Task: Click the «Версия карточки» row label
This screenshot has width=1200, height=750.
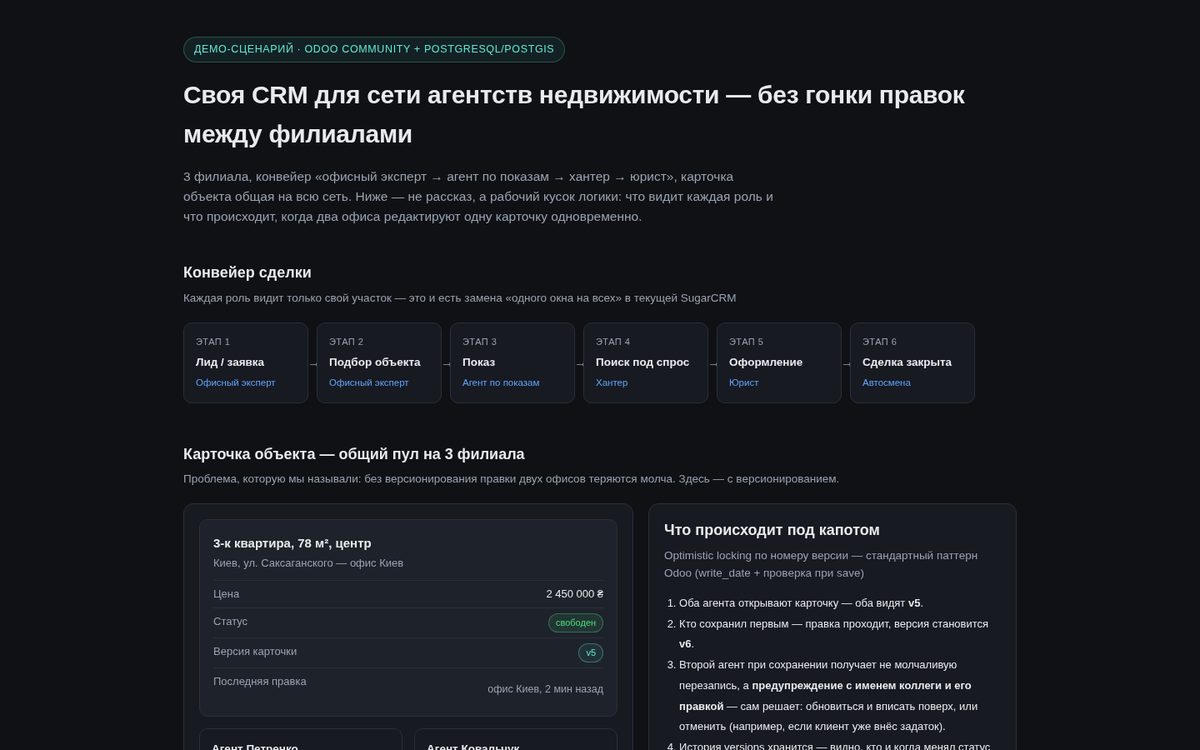Action: pyautogui.click(x=255, y=651)
